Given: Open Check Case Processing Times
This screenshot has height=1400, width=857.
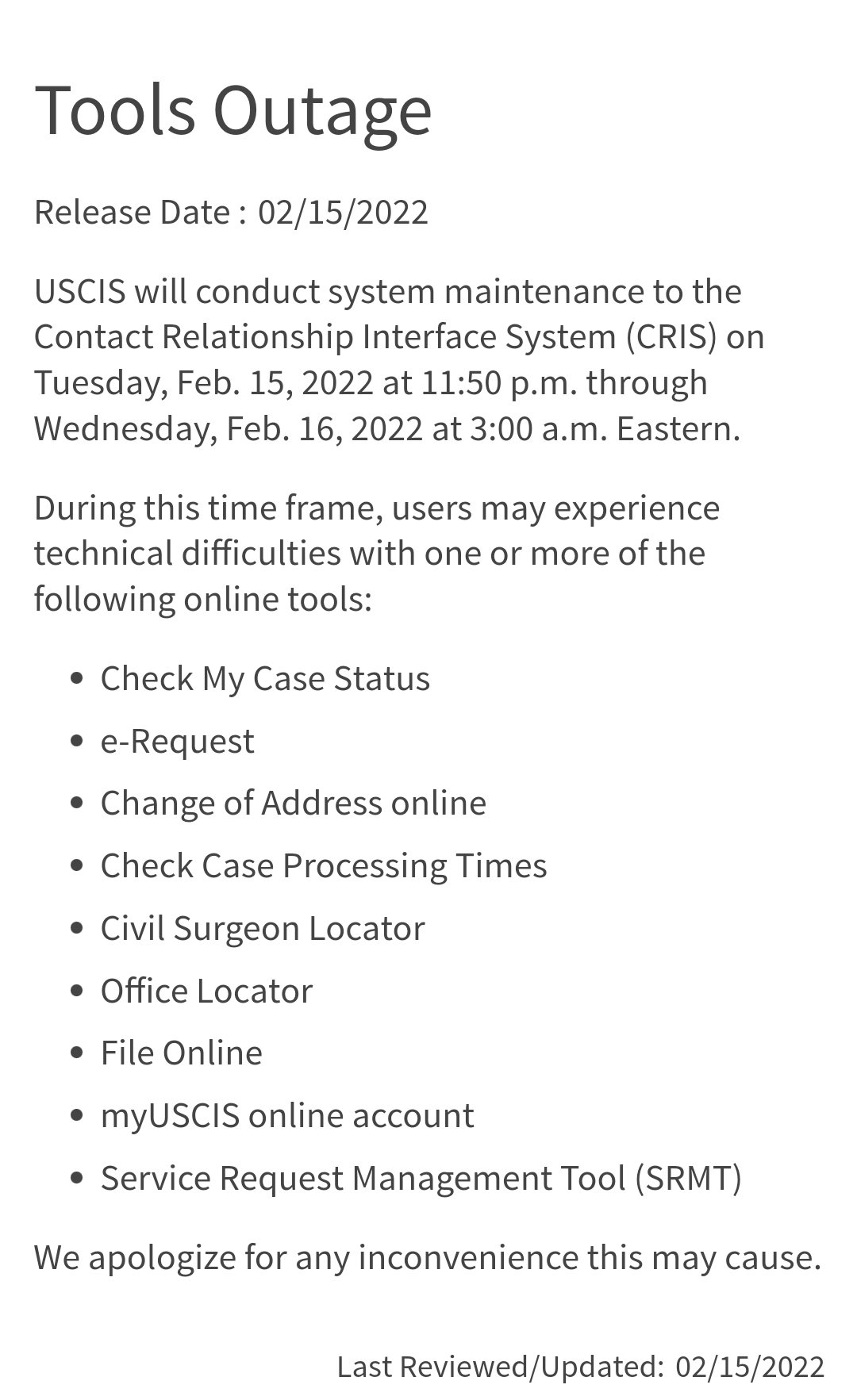Looking at the screenshot, I should click(323, 866).
